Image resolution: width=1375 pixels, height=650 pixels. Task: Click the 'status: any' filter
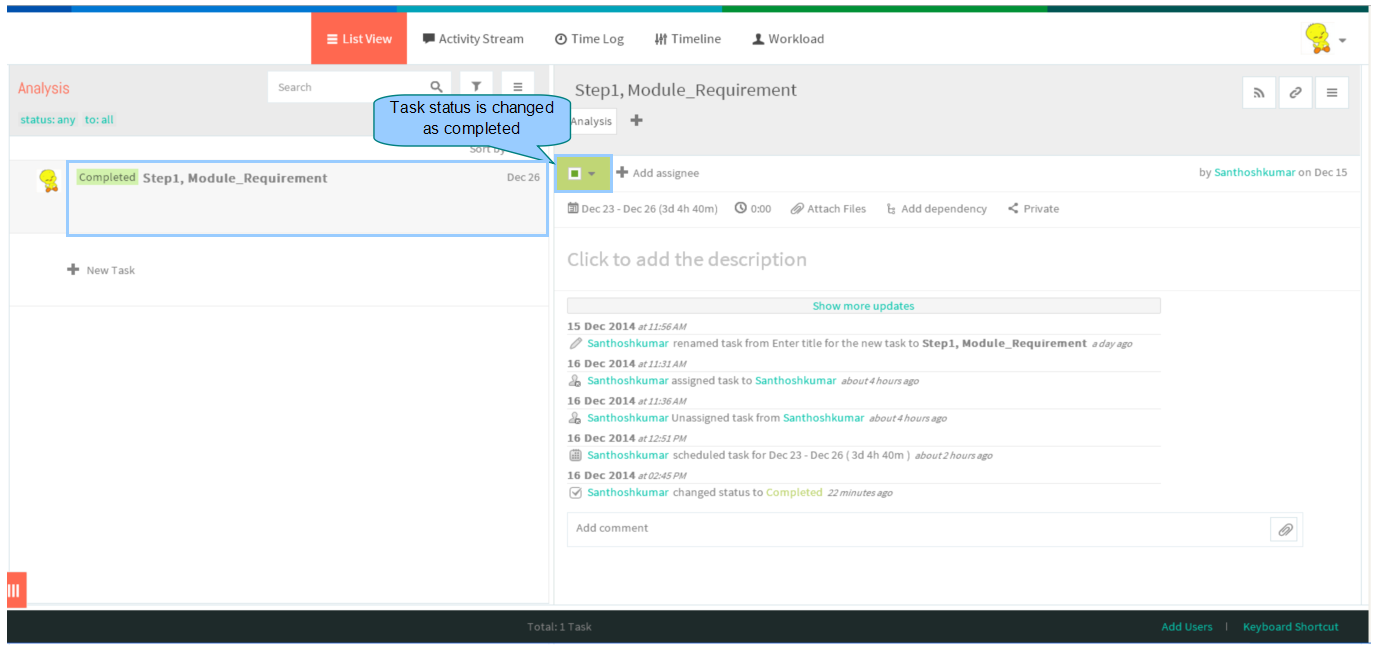[48, 120]
